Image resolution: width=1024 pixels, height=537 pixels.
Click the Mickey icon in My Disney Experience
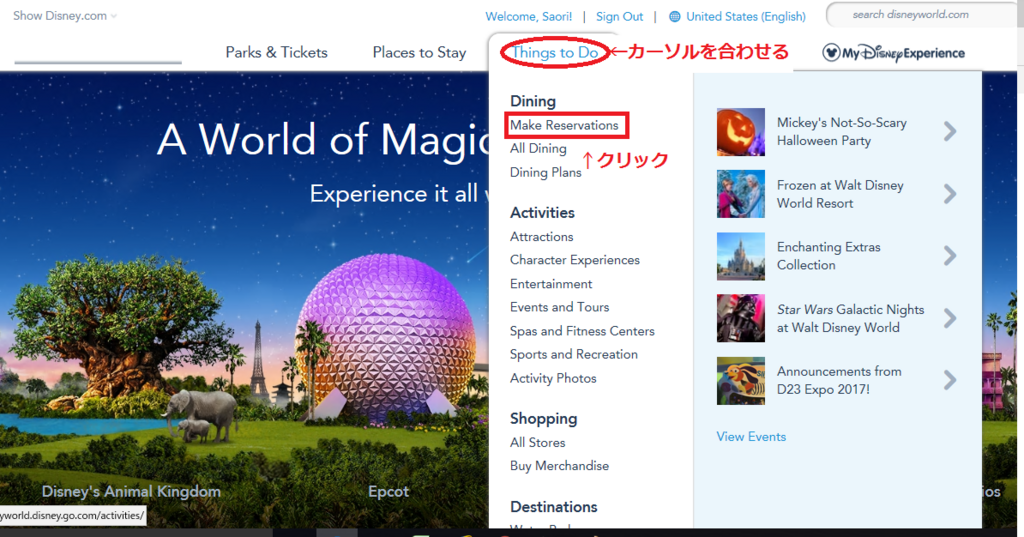[x=831, y=52]
